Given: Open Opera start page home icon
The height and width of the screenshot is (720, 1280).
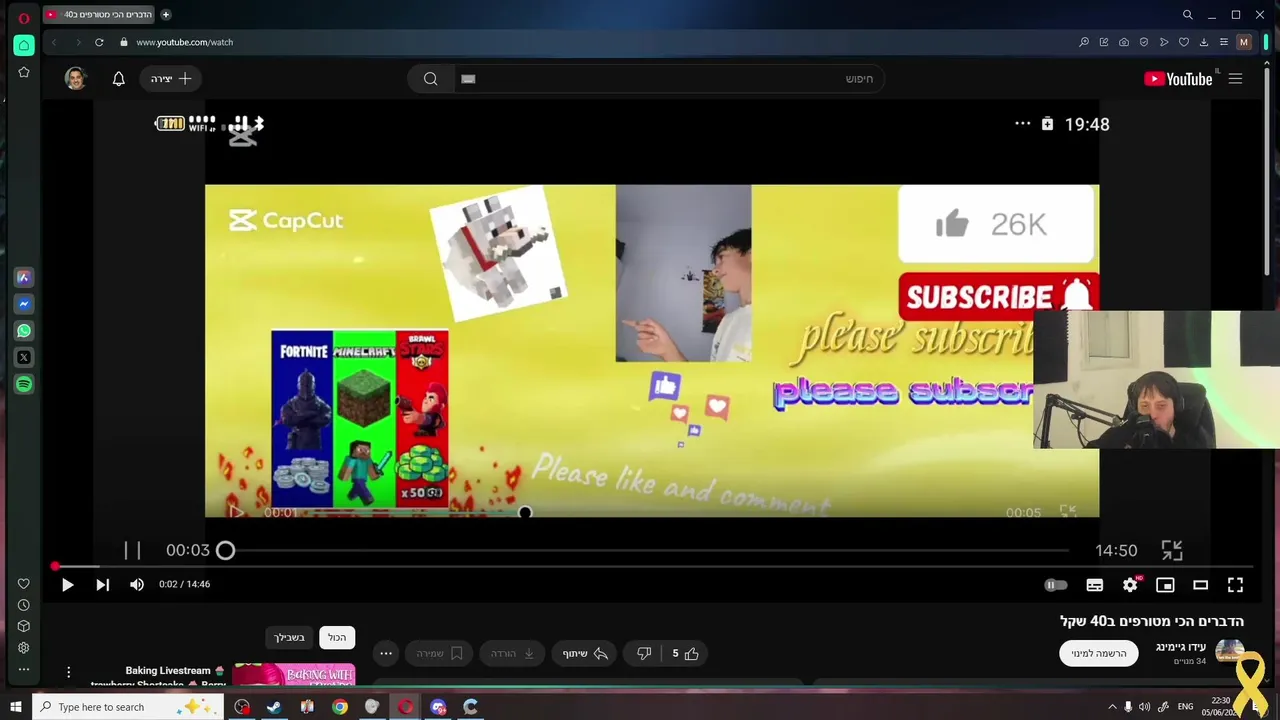Looking at the screenshot, I should click(x=24, y=45).
